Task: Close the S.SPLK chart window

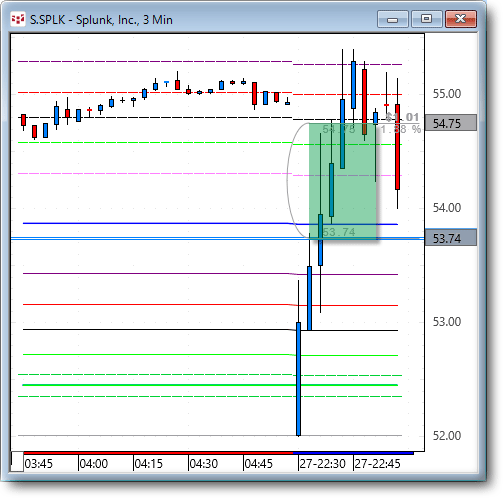Action: pos(461,19)
